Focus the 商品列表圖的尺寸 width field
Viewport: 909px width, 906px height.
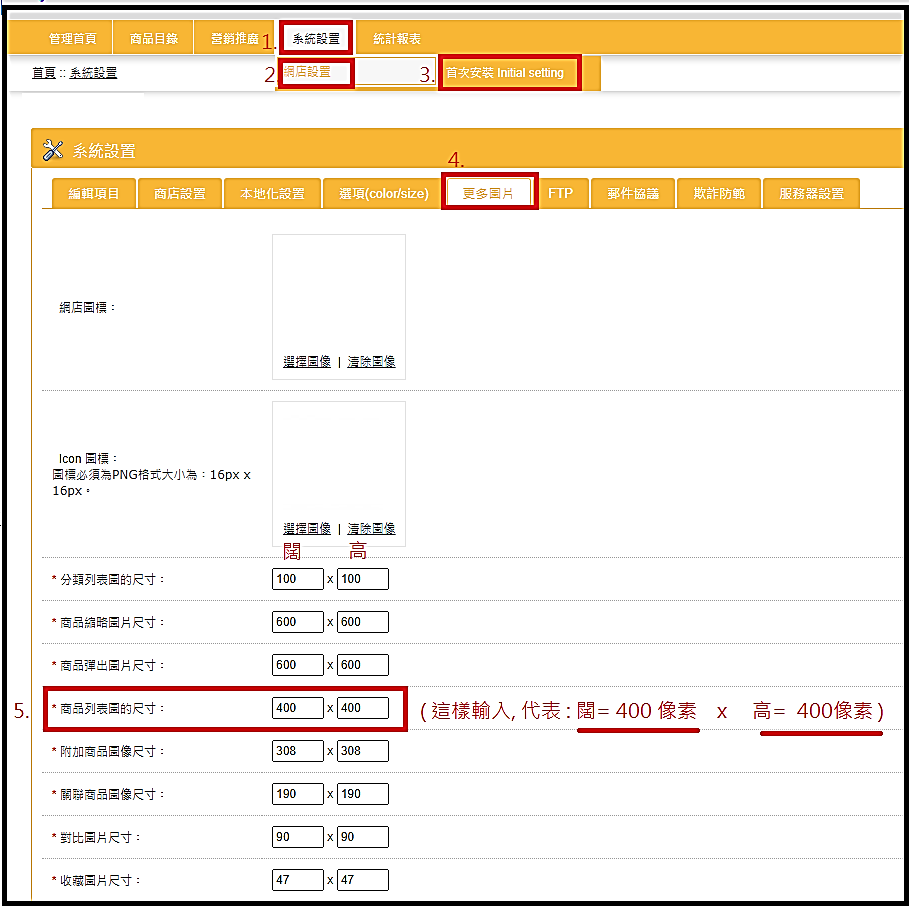pos(298,708)
